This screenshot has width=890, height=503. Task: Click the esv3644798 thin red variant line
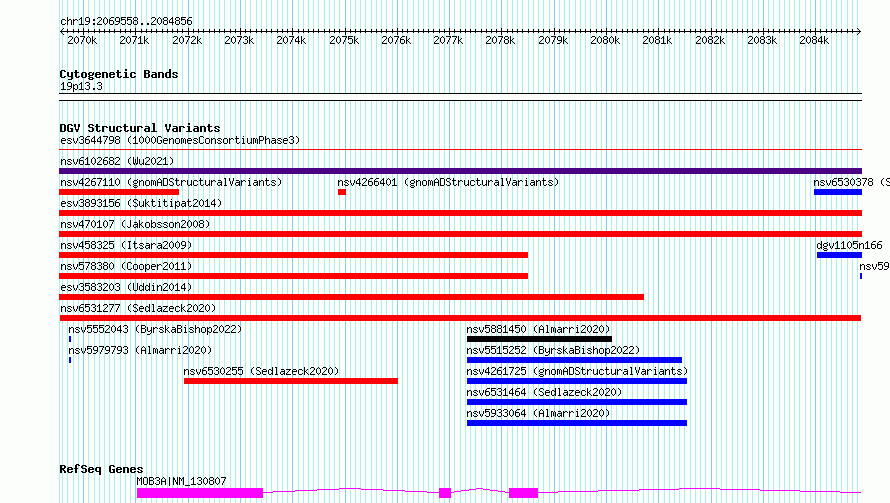(460, 150)
